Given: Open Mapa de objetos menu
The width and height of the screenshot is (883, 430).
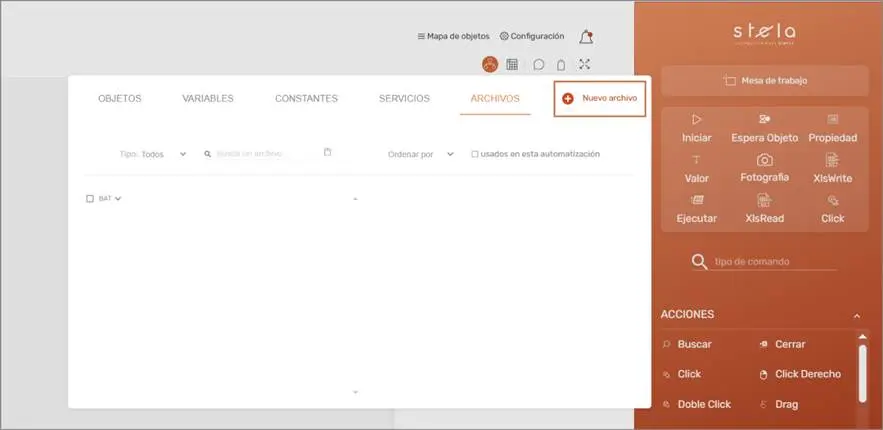Looking at the screenshot, I should click(x=453, y=36).
